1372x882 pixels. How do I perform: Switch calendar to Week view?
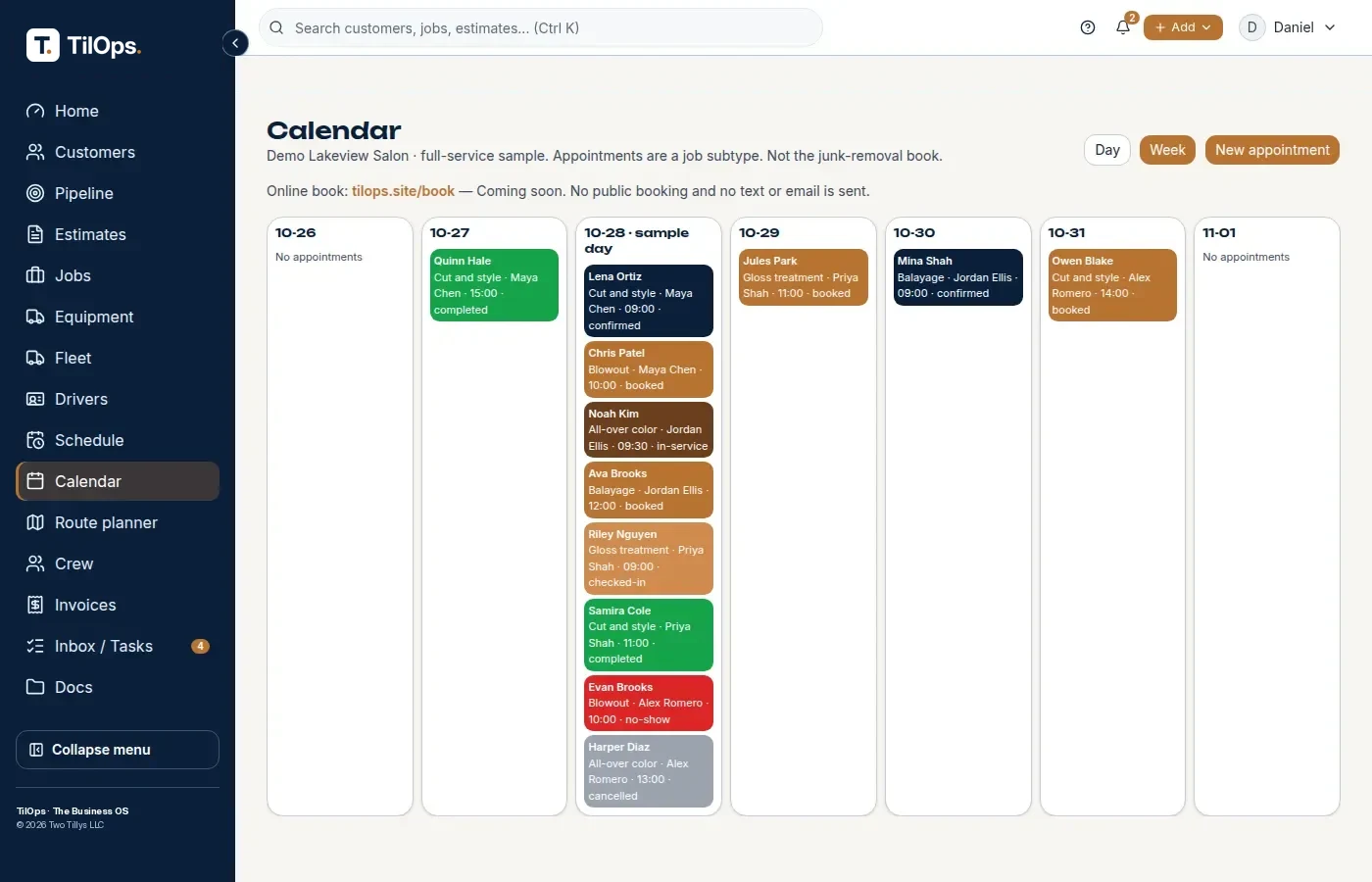[1167, 150]
